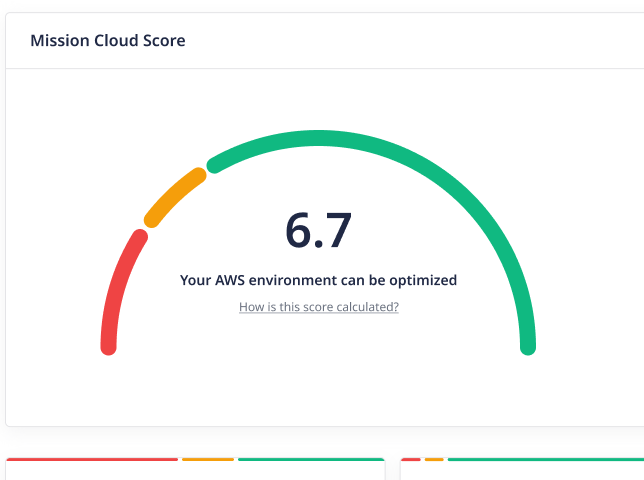Click the orange bar on bottom-left card
Viewport: 644px width, 480px height.
[208, 460]
